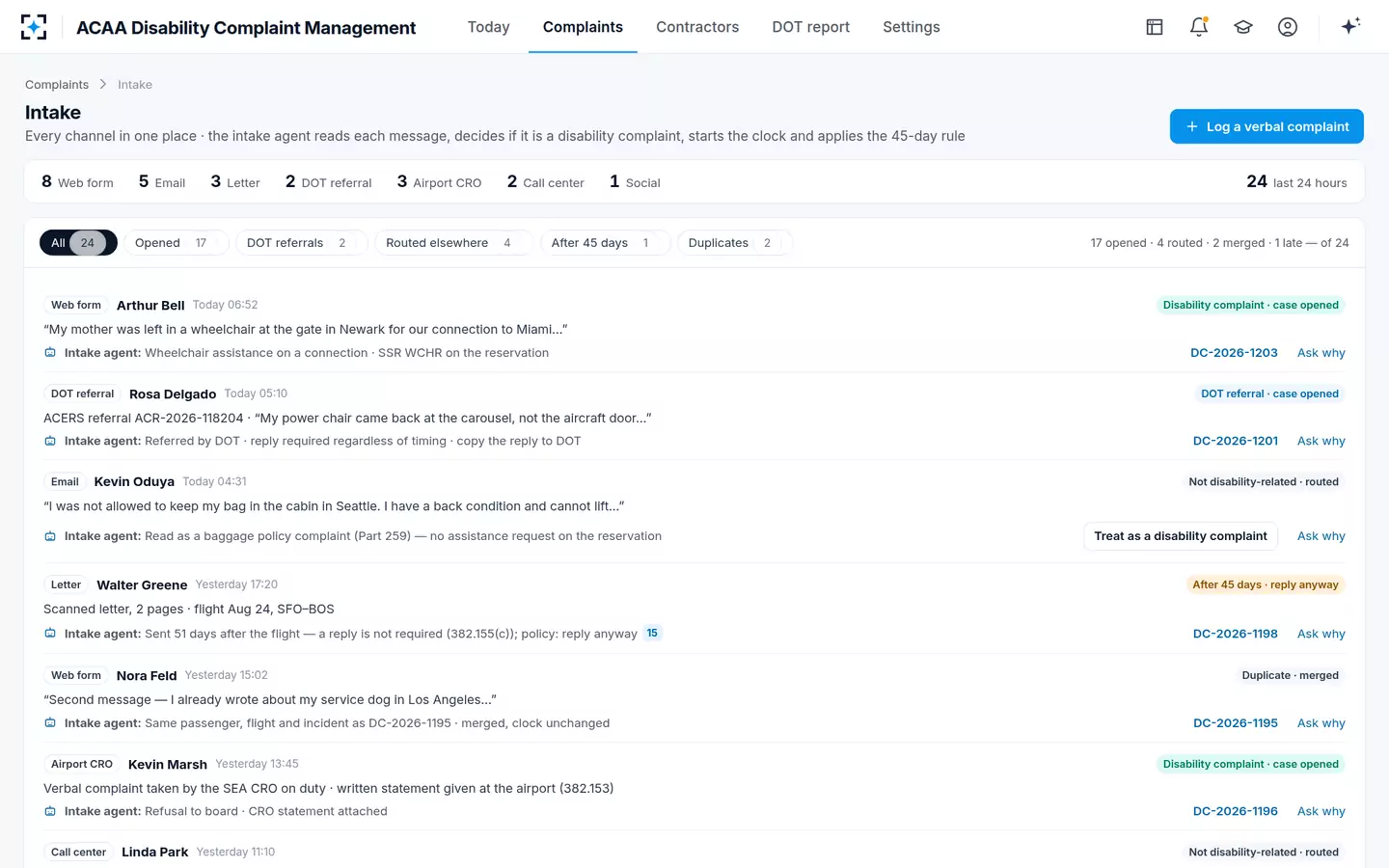Show Duplicates only
This screenshot has height=868, width=1389.
(x=734, y=243)
